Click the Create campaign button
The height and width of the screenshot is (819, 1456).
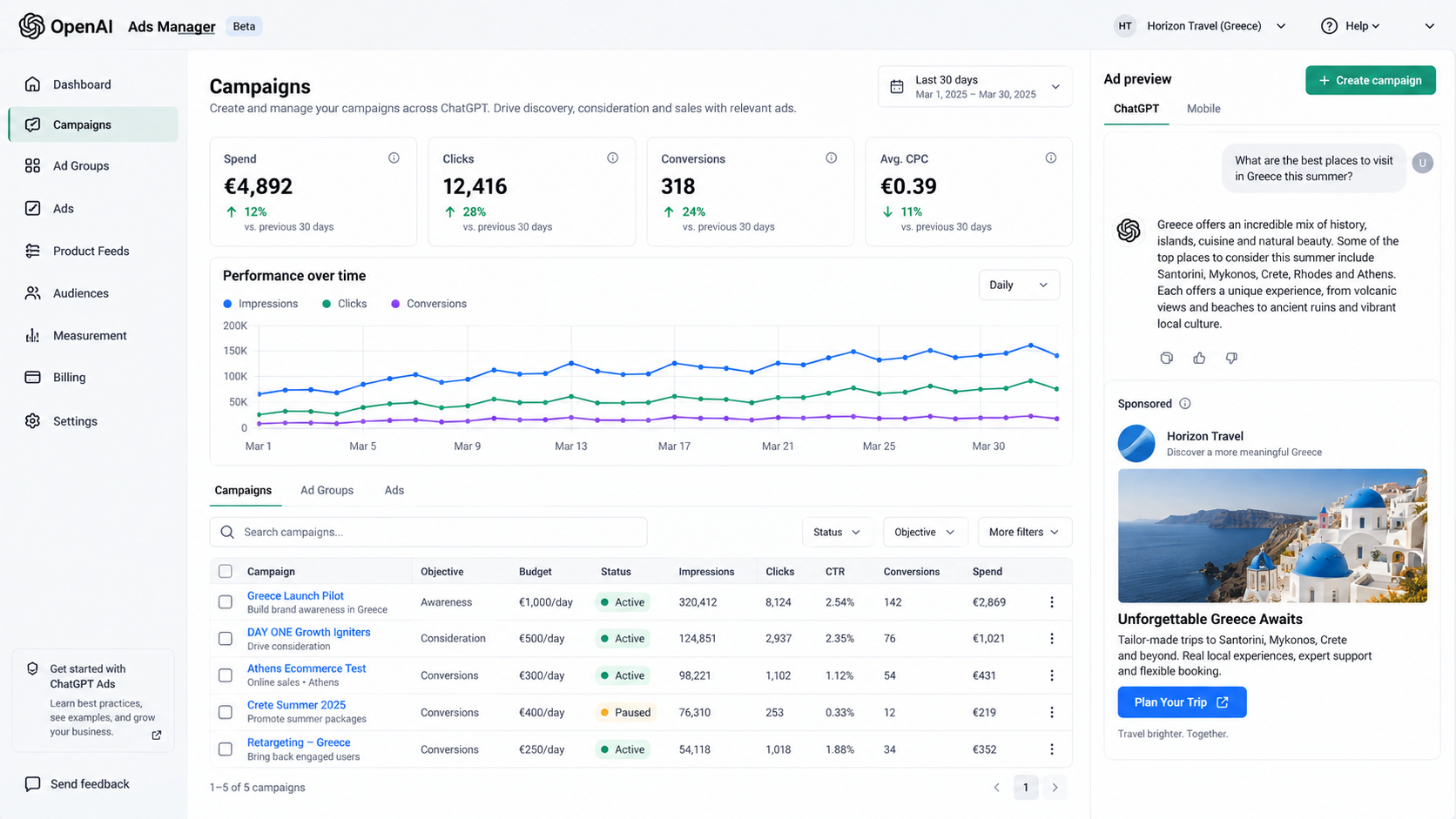pos(1371,80)
